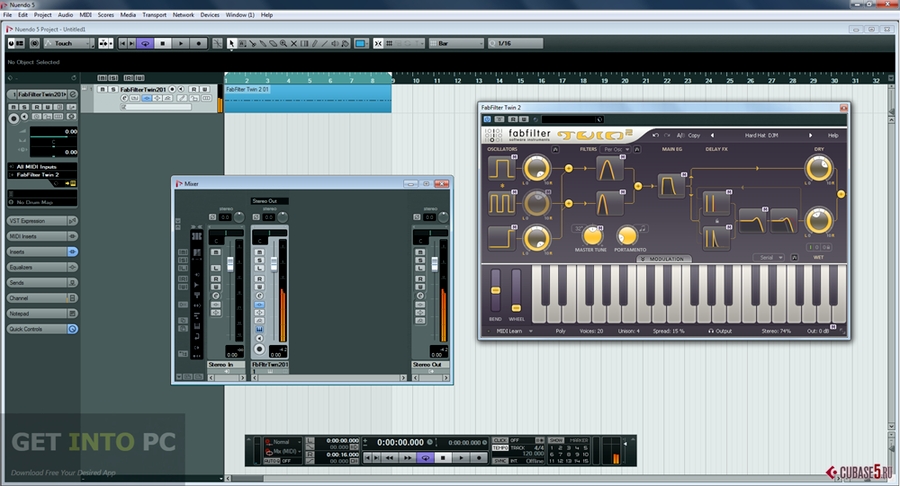Open the MIDI menu
The image size is (900, 486).
tap(86, 15)
